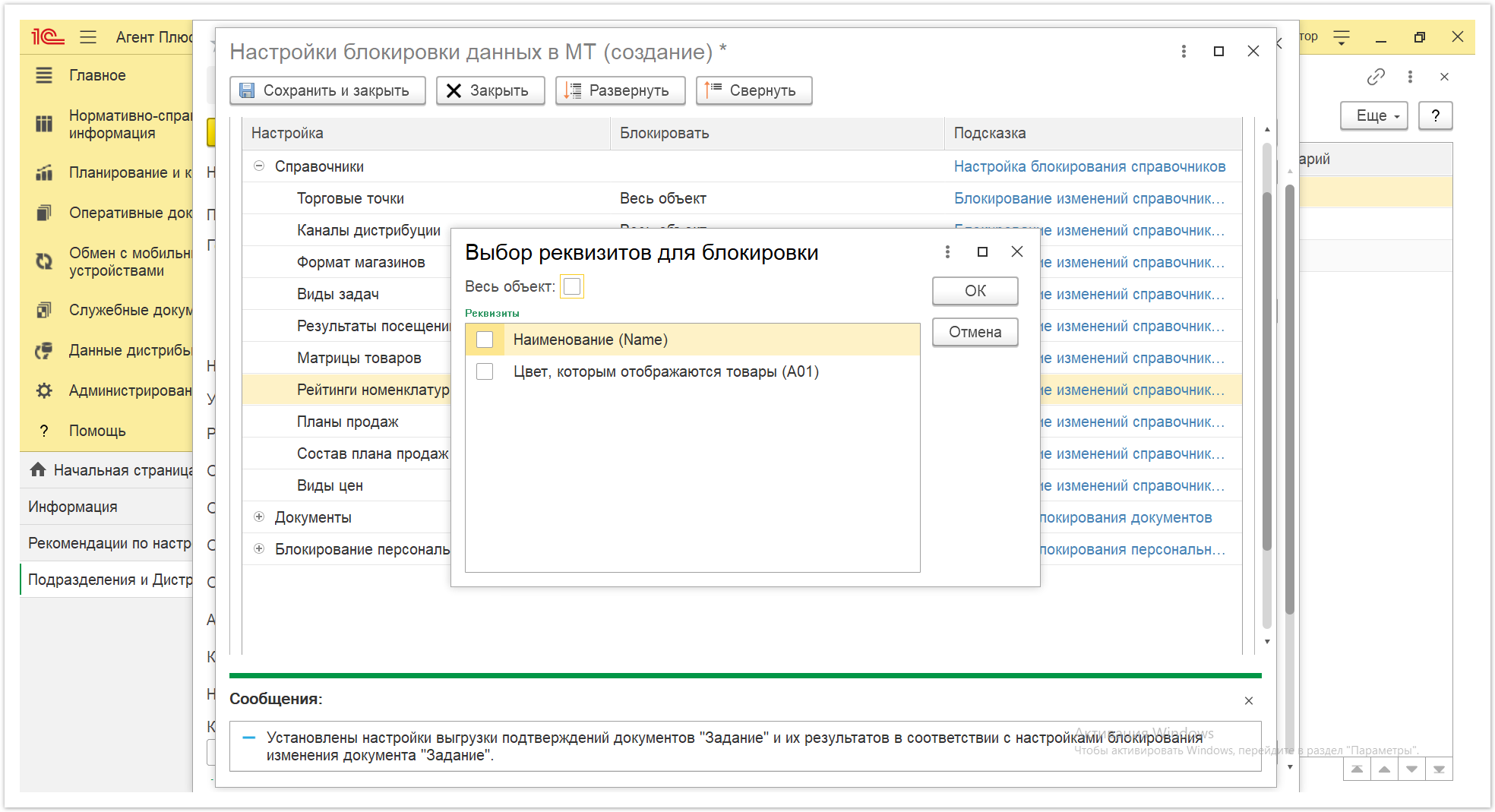Image resolution: width=1495 pixels, height=812 pixels.
Task: Click Сохранить и закрыть button
Action: coord(327,90)
